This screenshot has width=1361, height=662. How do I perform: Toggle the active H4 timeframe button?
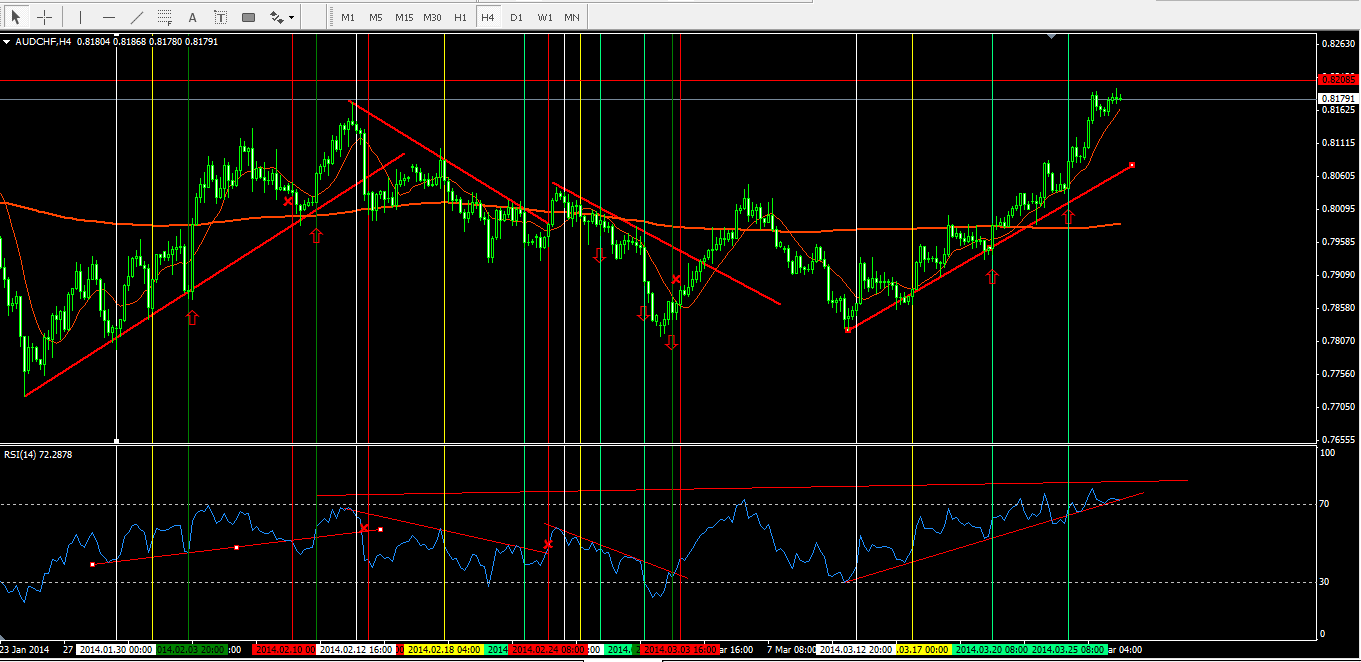tap(487, 17)
